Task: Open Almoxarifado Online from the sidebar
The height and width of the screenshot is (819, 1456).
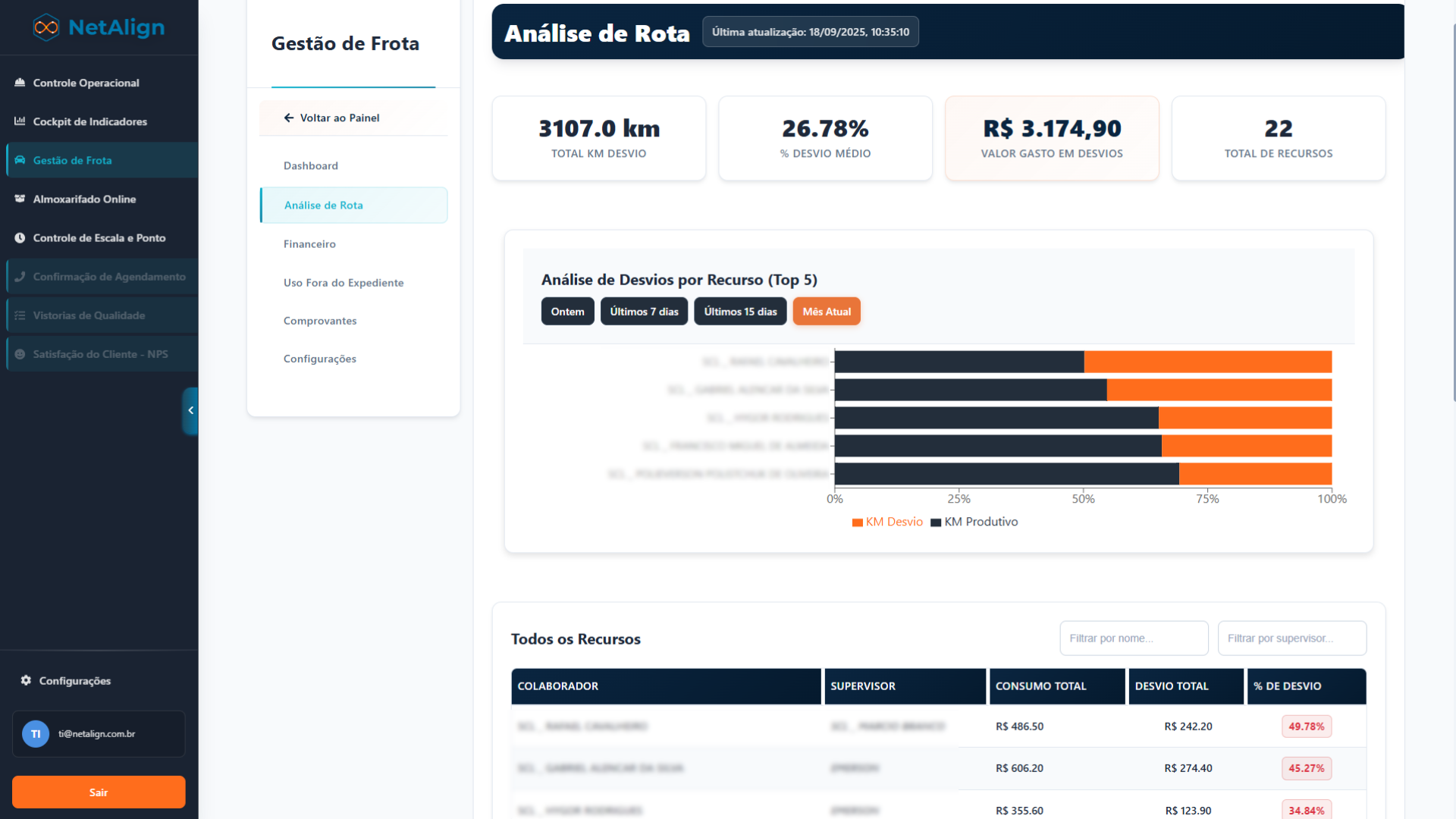Action: pos(84,199)
